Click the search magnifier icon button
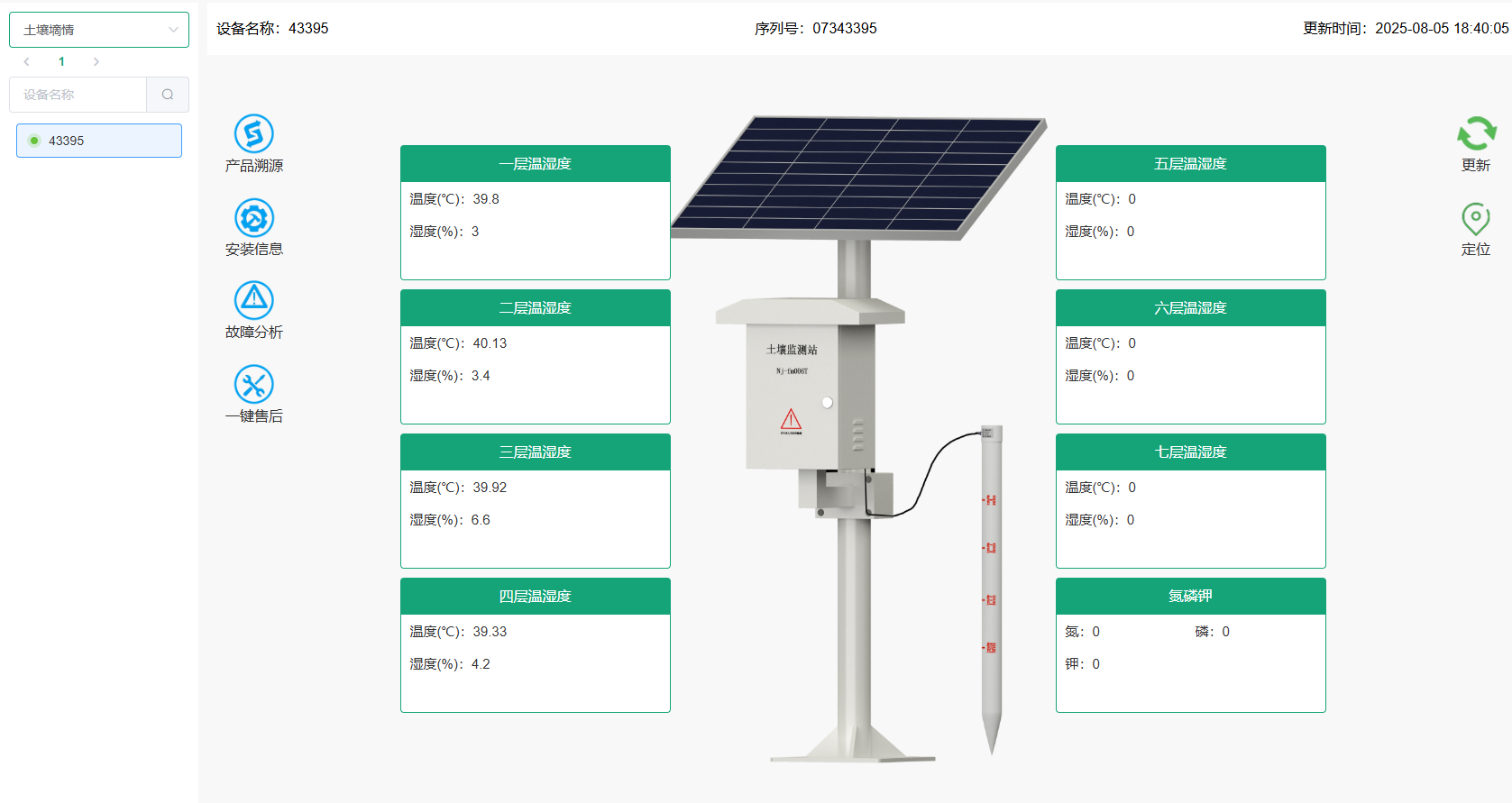Viewport: 1512px width, 803px height. tap(168, 95)
